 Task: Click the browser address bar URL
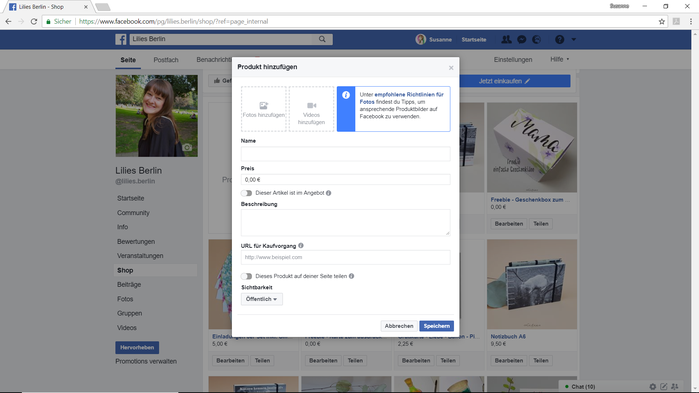coord(174,21)
